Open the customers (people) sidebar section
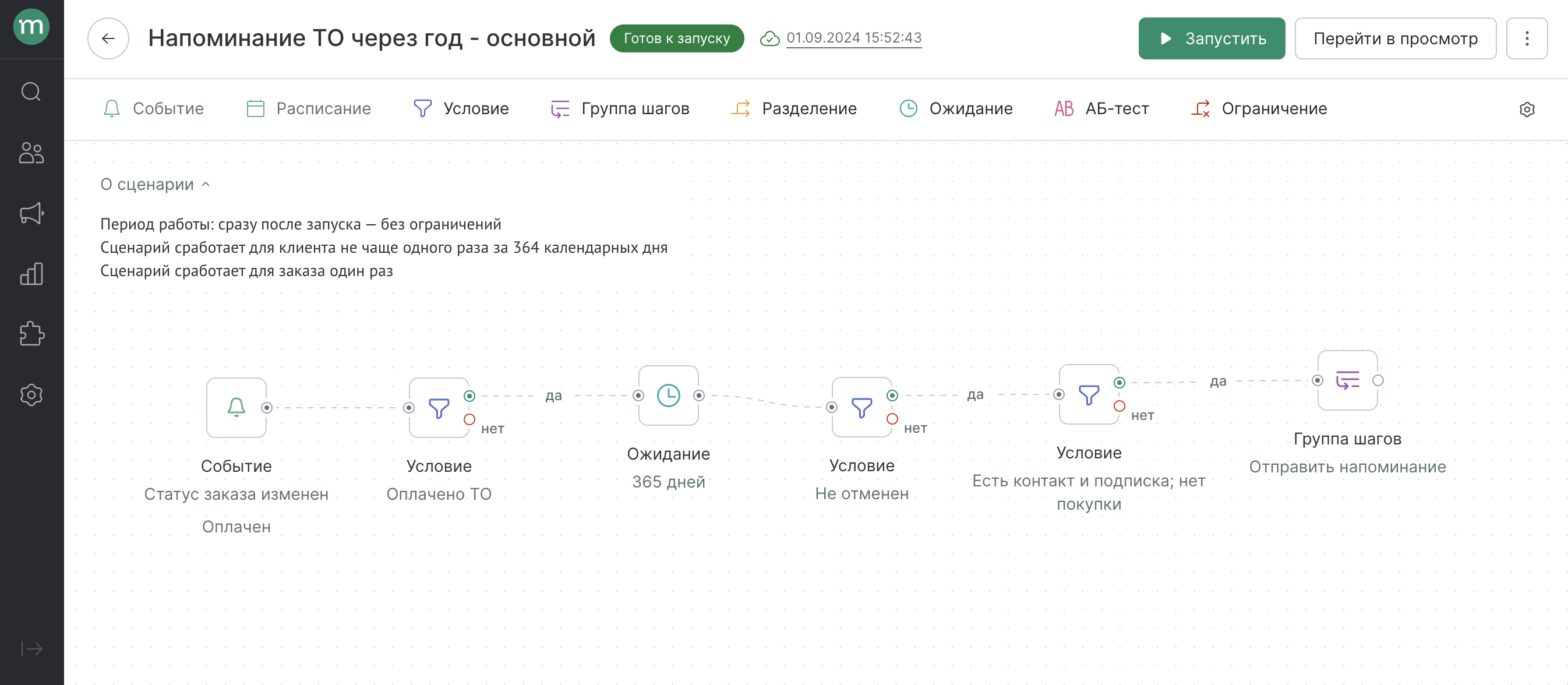The width and height of the screenshot is (1568, 685). tap(31, 153)
